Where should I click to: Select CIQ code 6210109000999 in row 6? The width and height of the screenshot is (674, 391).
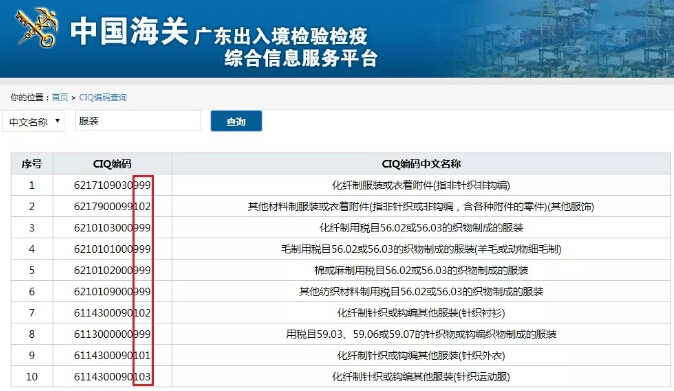tap(112, 292)
